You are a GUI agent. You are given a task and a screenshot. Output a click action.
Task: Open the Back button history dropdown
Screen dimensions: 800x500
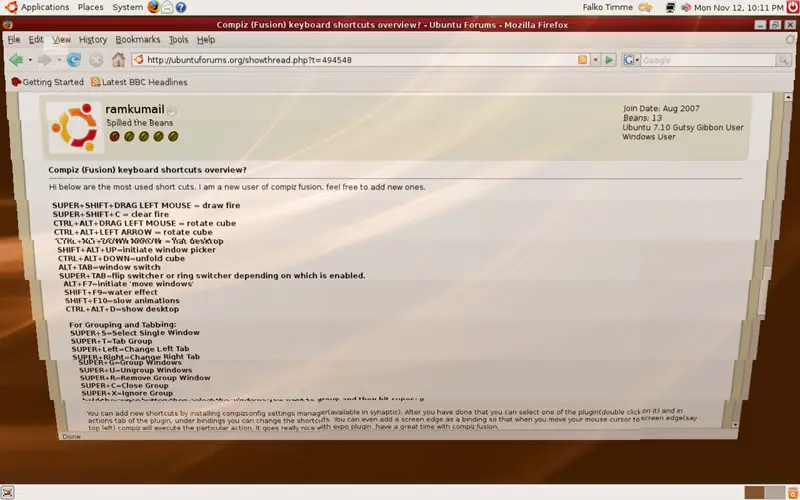click(30, 60)
